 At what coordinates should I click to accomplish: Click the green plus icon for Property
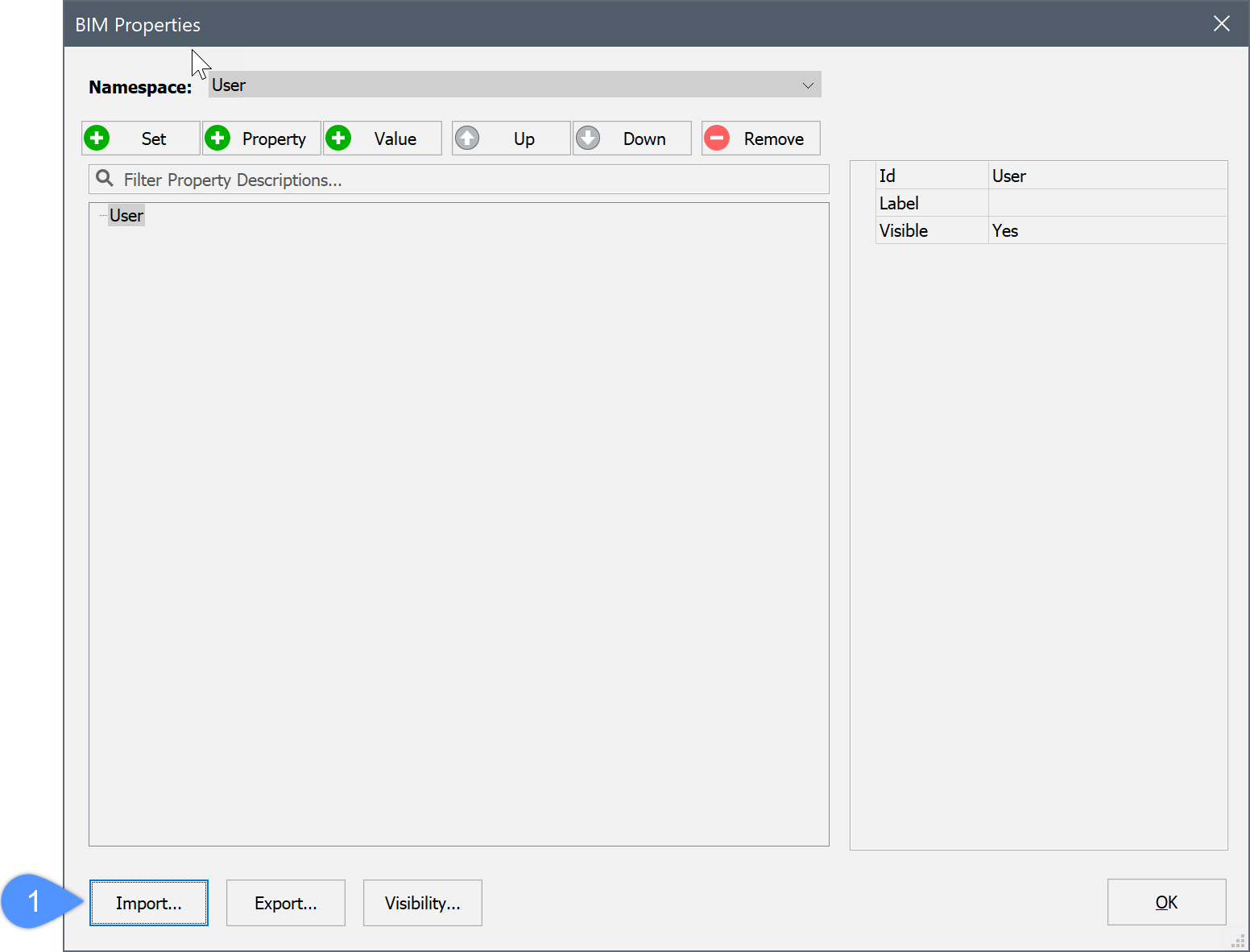[x=217, y=139]
